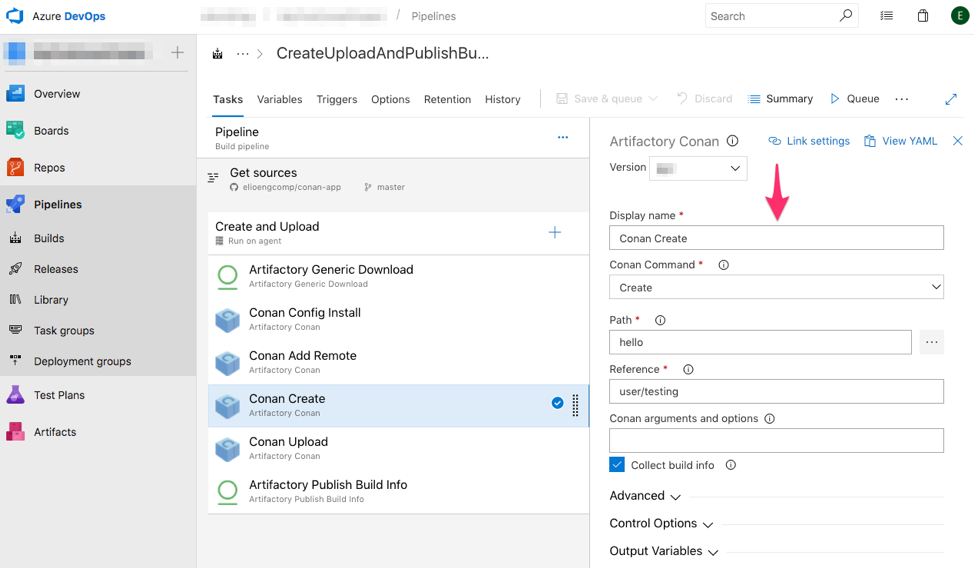This screenshot has height=568, width=974.
Task: Uncheck the Collect build info checkbox
Action: click(617, 465)
